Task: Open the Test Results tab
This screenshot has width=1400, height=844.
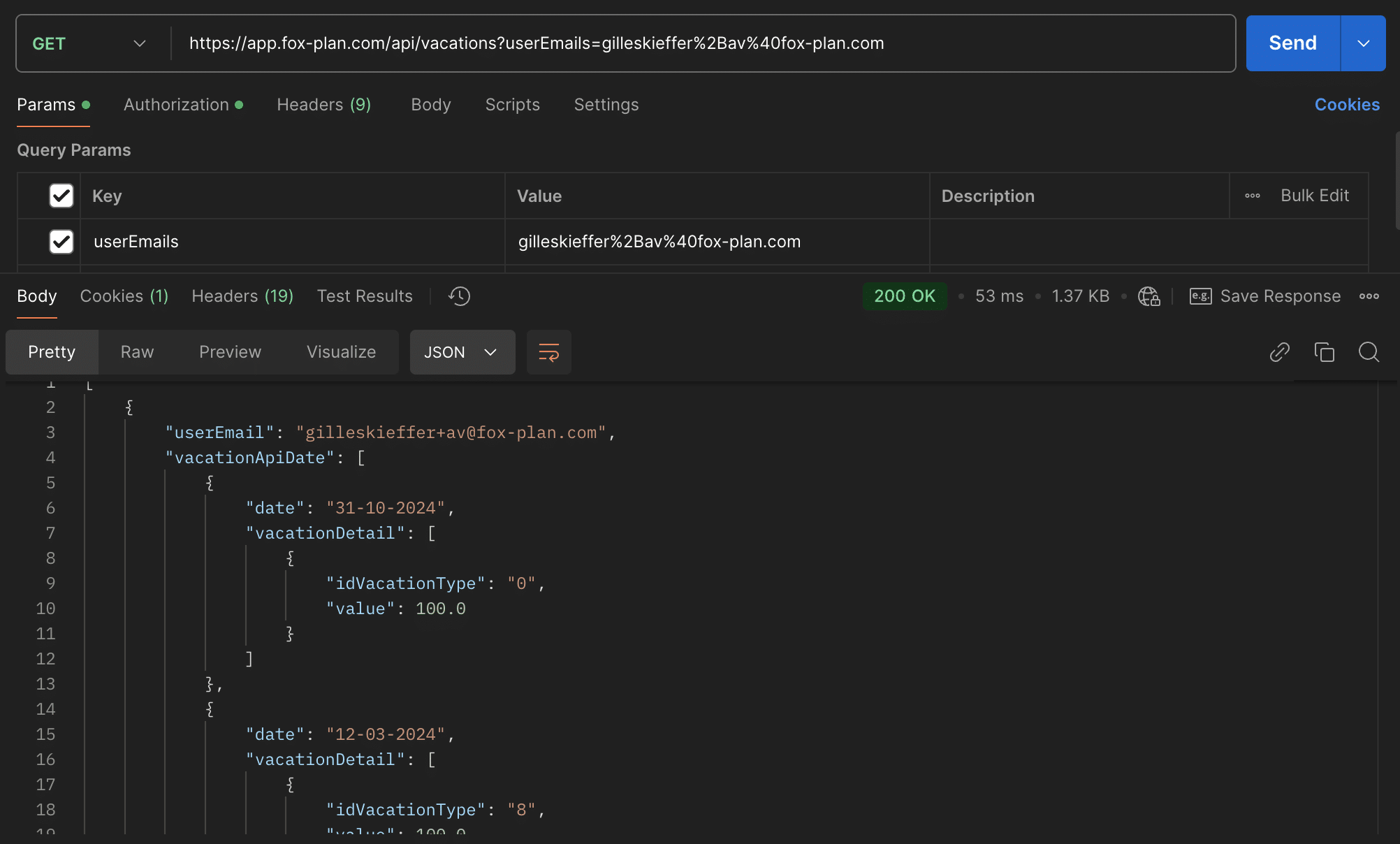Action: click(365, 296)
